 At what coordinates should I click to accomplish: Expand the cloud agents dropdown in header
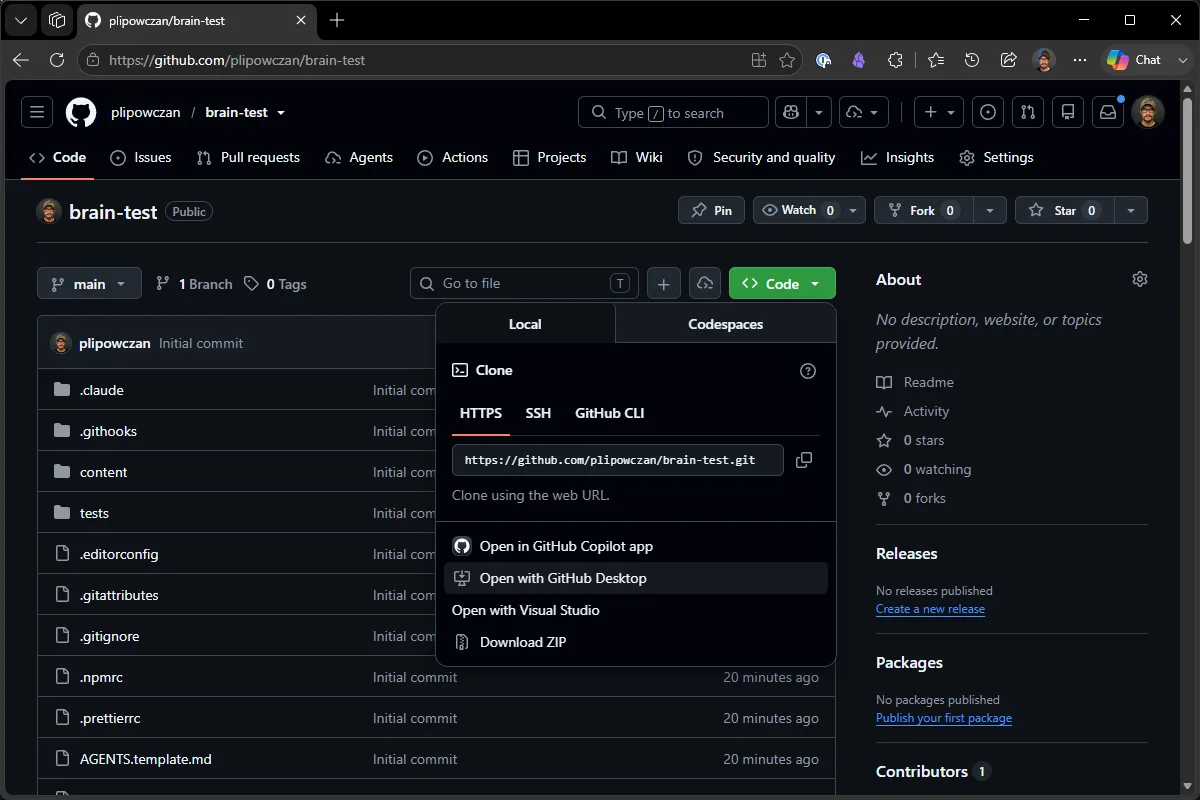click(863, 112)
